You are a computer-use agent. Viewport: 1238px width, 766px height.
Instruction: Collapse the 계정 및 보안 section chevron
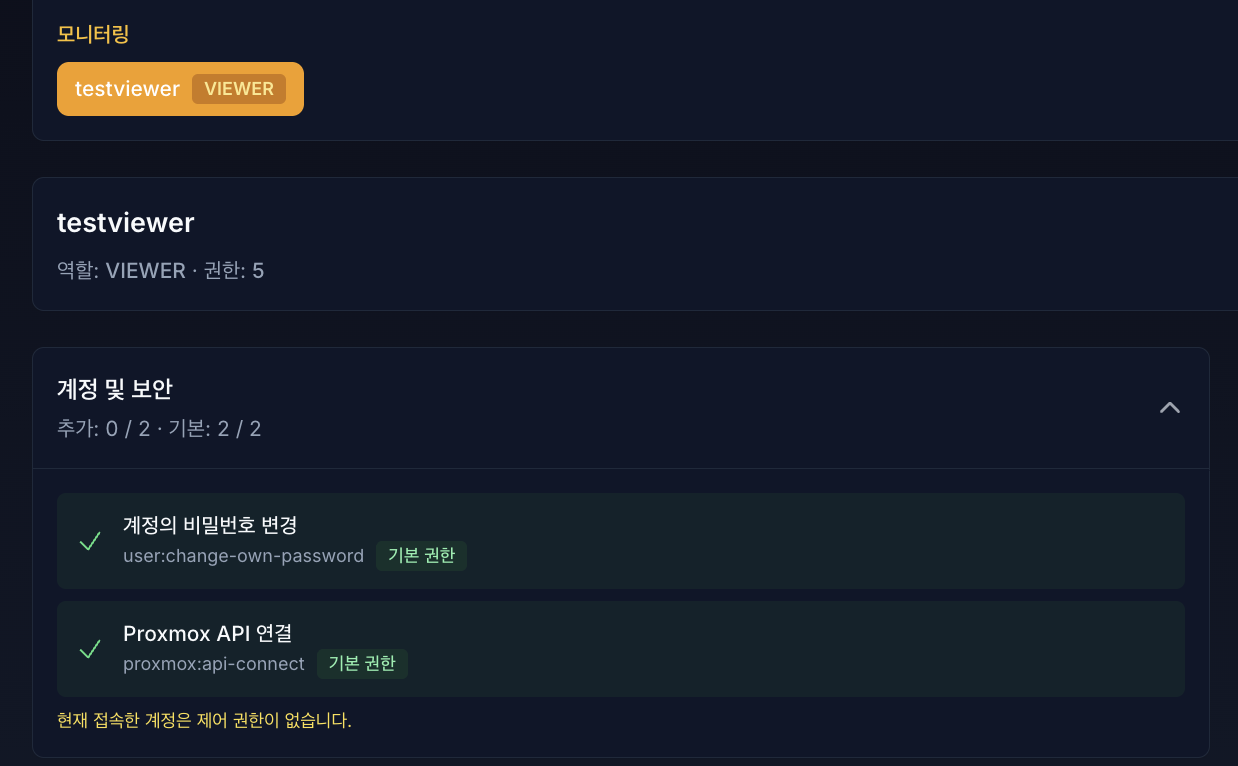[x=1169, y=408]
